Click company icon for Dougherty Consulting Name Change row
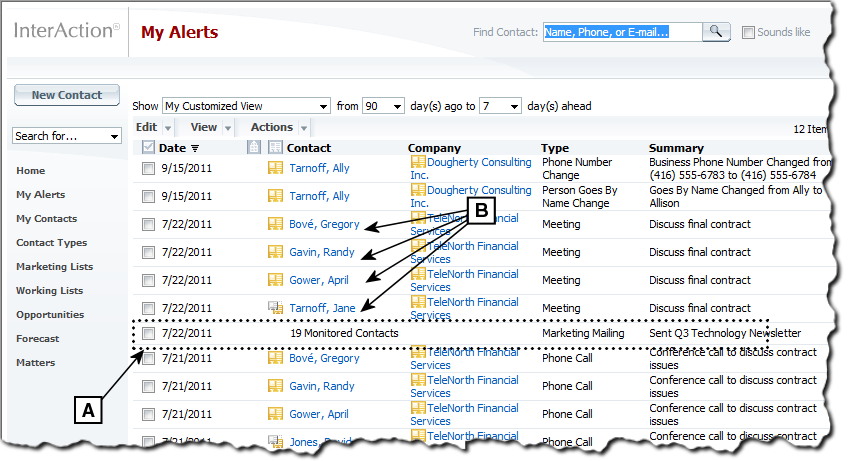 [418, 189]
